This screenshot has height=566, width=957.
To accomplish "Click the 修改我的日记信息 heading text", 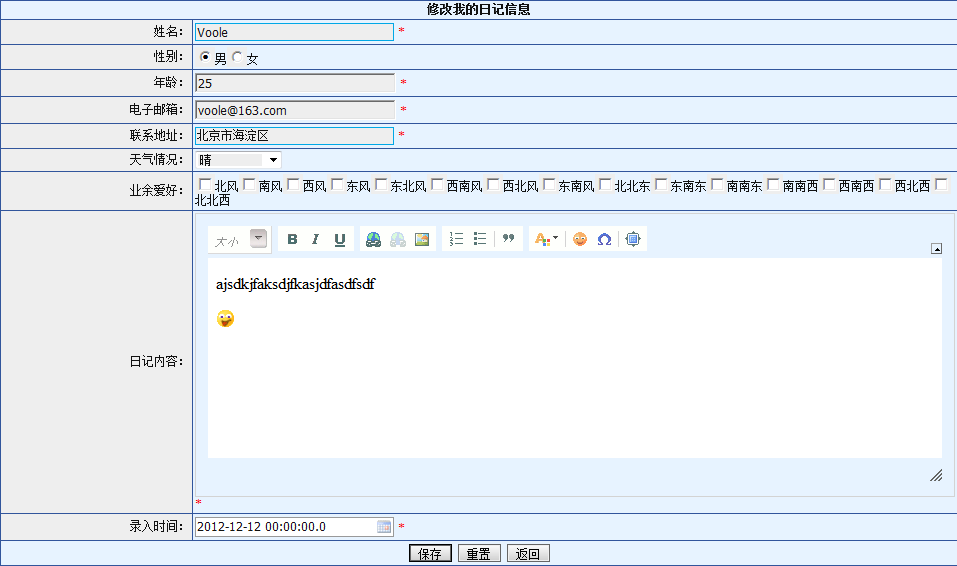I will tap(478, 9).
